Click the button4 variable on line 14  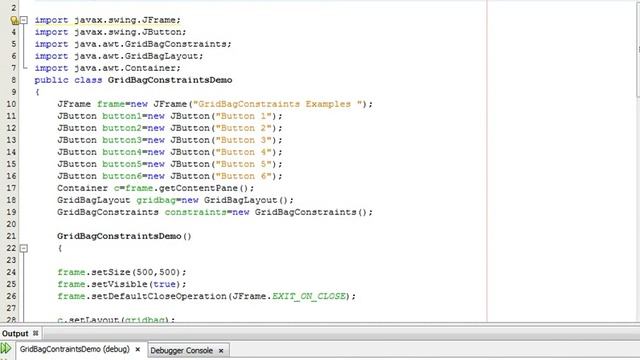(122, 152)
